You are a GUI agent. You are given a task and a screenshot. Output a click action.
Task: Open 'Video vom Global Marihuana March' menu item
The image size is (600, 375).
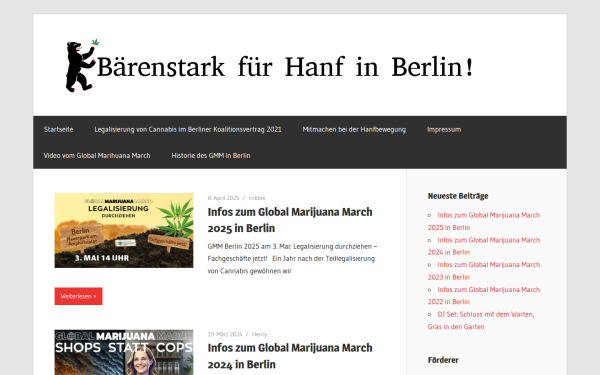tap(97, 155)
